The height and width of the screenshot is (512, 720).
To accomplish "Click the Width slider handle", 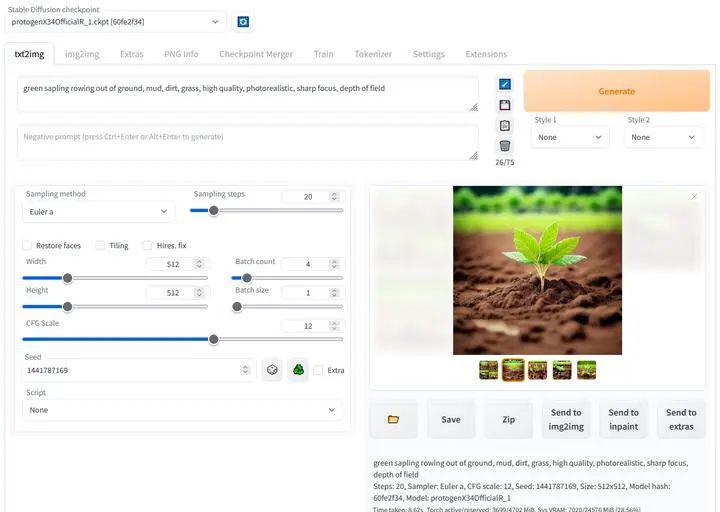I will point(68,278).
